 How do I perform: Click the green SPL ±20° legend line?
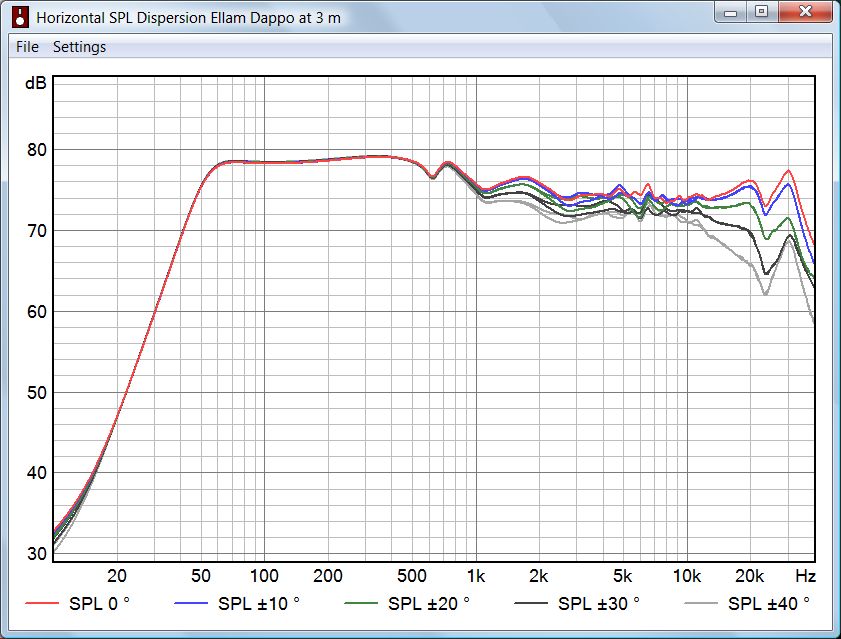click(361, 604)
